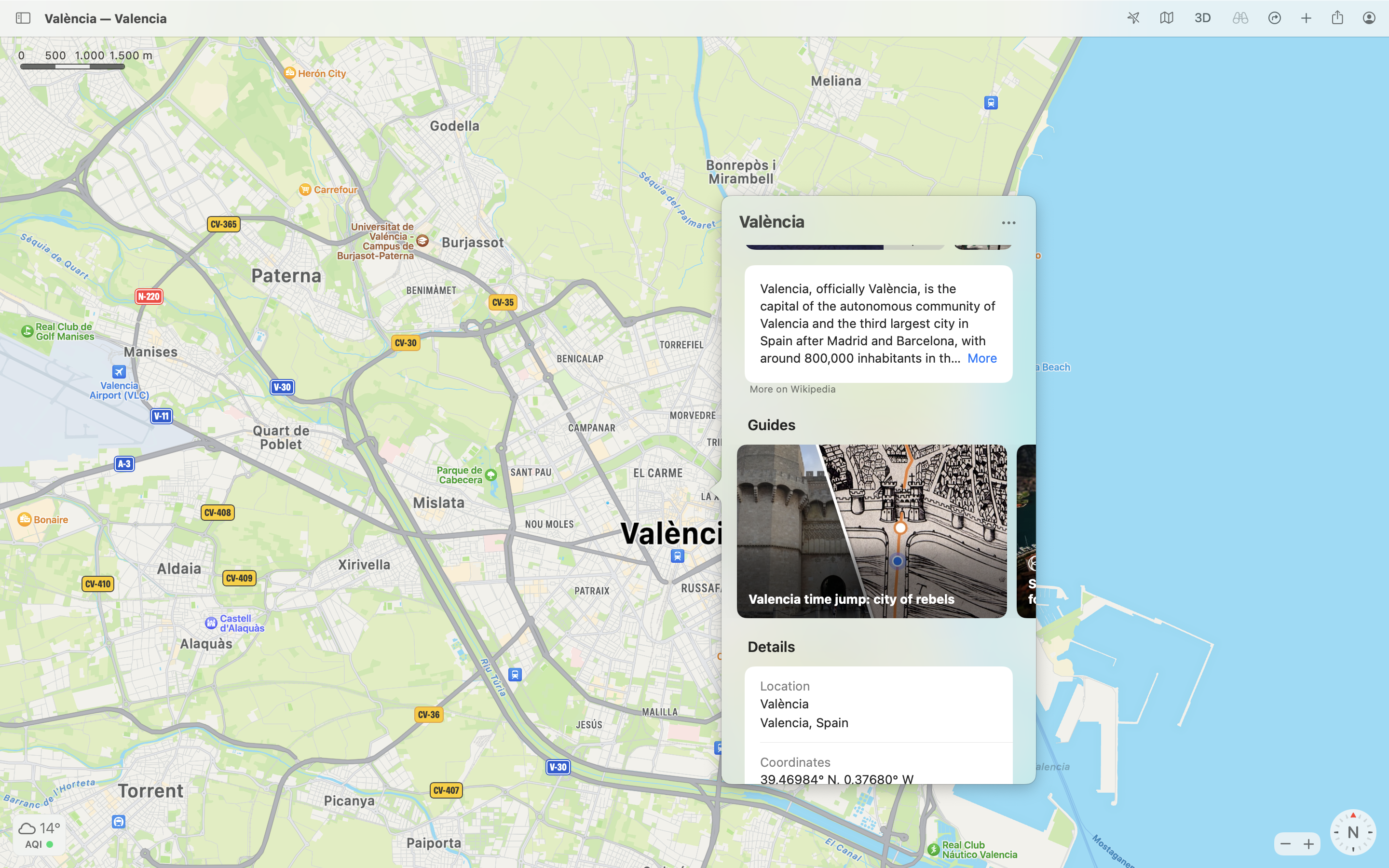Toggle the sidebar panel
The image size is (1389, 868).
(x=23, y=18)
